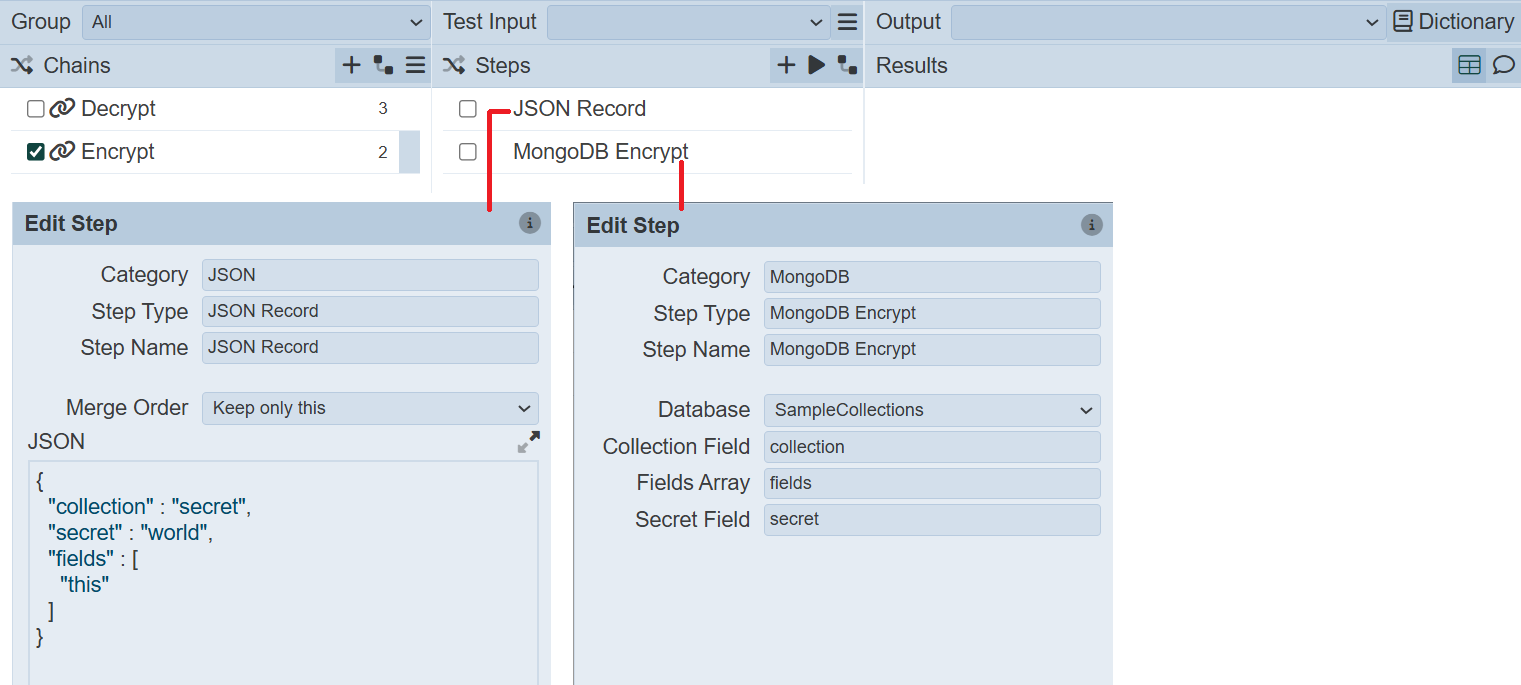
Task: Expand the JSON editor to full size
Action: 528,442
